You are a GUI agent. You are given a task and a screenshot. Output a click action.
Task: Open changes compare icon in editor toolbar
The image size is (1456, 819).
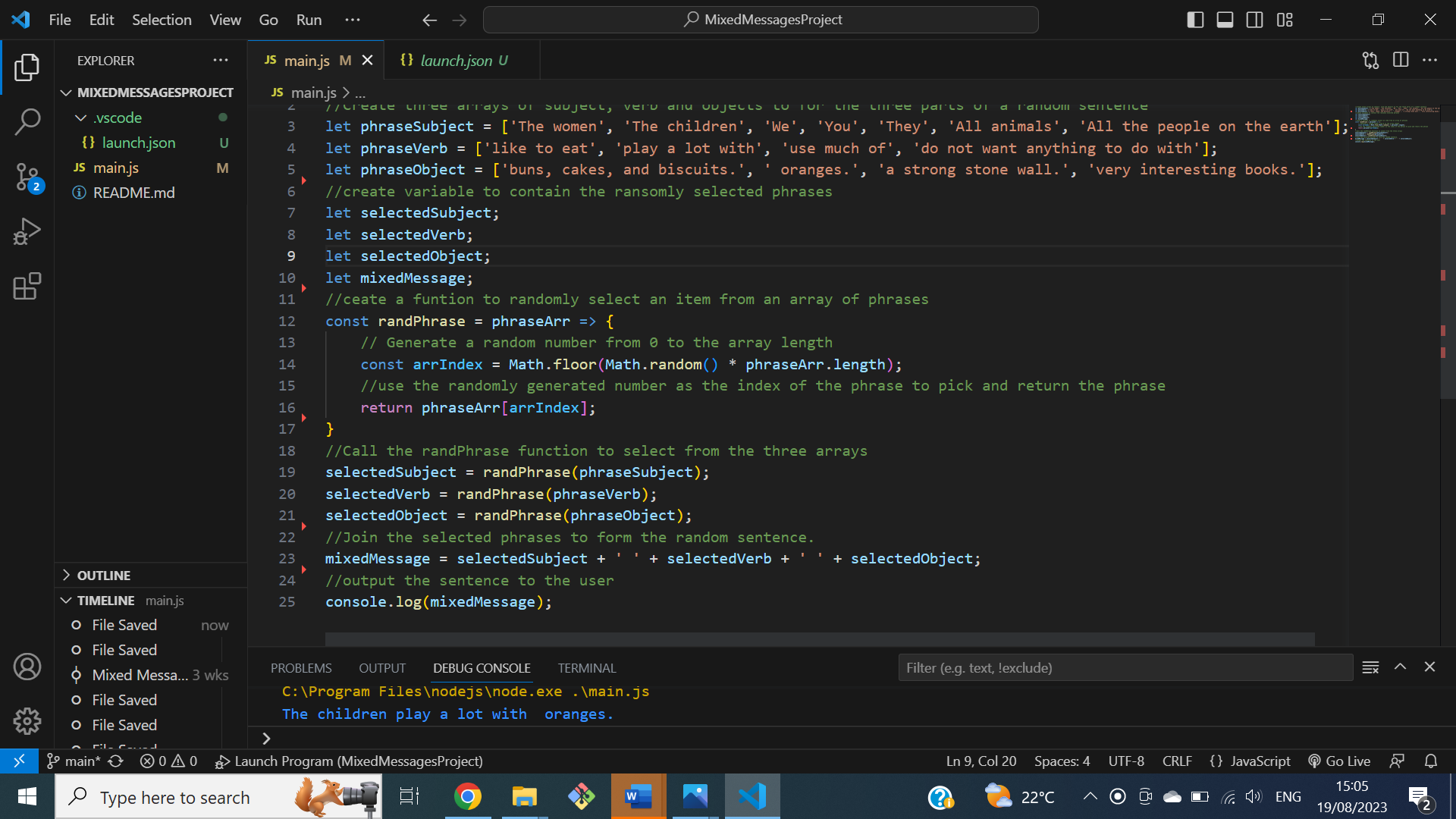click(1370, 60)
